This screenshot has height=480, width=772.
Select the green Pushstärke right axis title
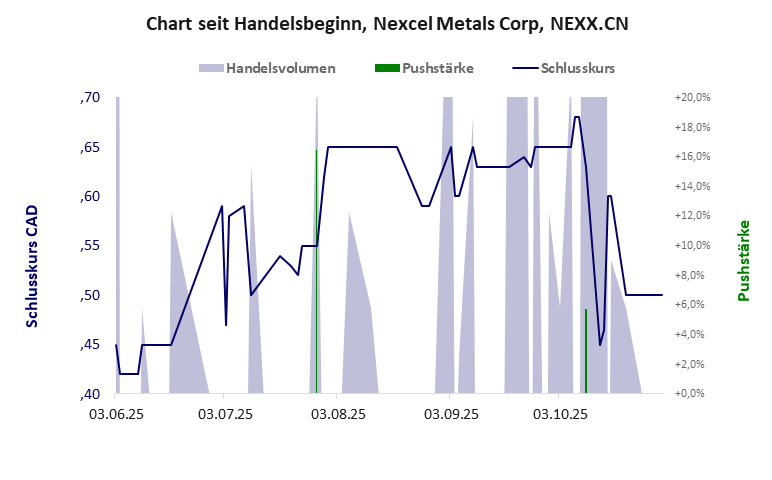743,261
